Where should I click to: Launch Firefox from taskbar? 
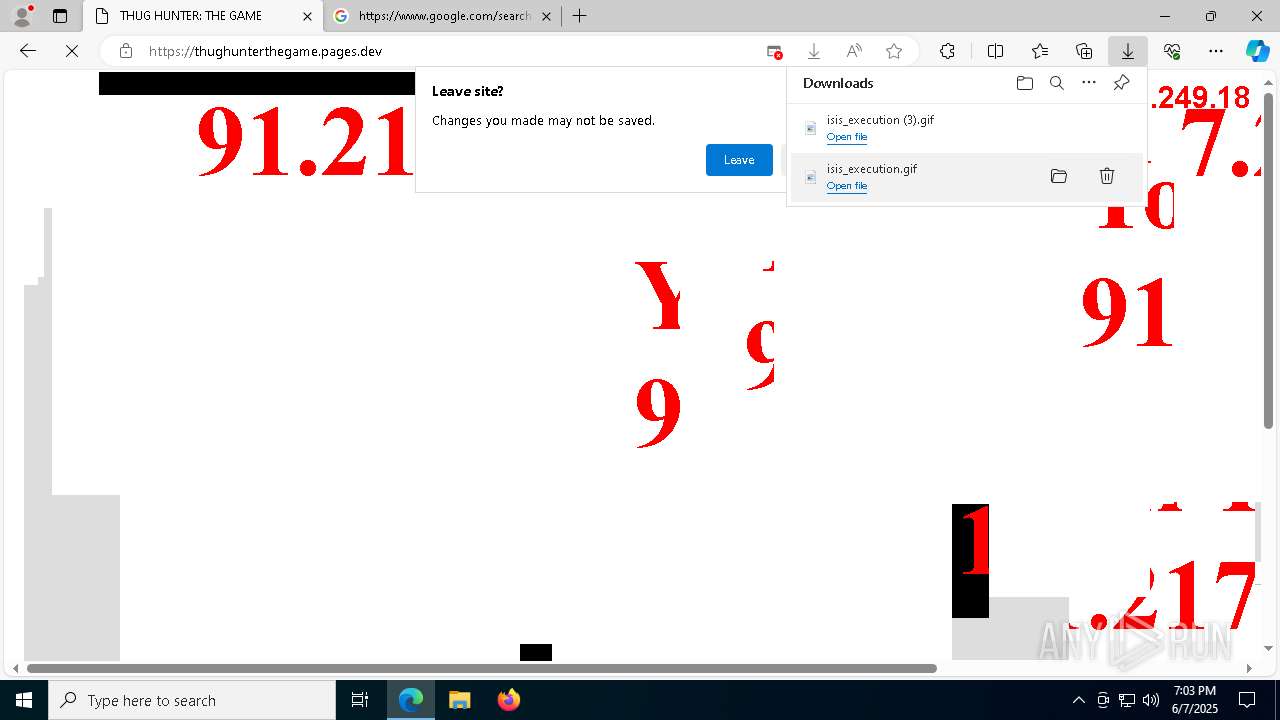coord(508,700)
